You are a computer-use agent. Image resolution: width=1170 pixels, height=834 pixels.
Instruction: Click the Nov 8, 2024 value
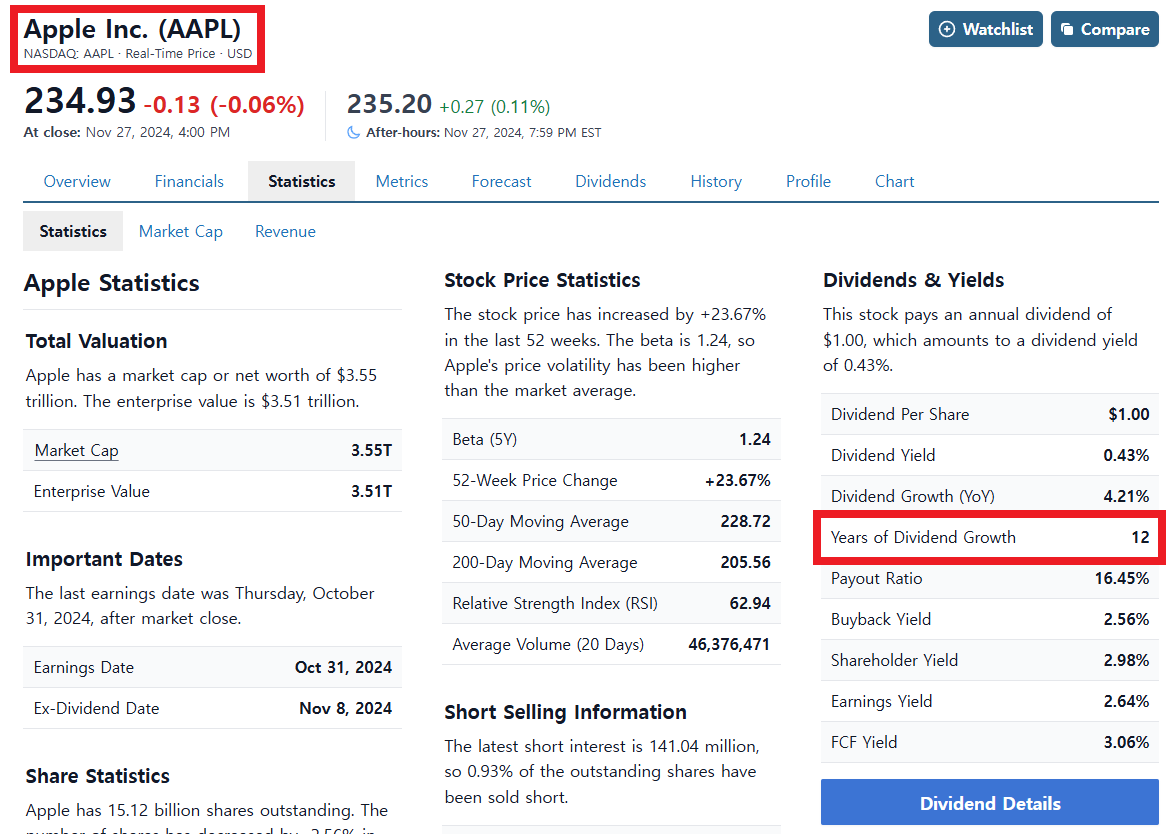(x=345, y=709)
